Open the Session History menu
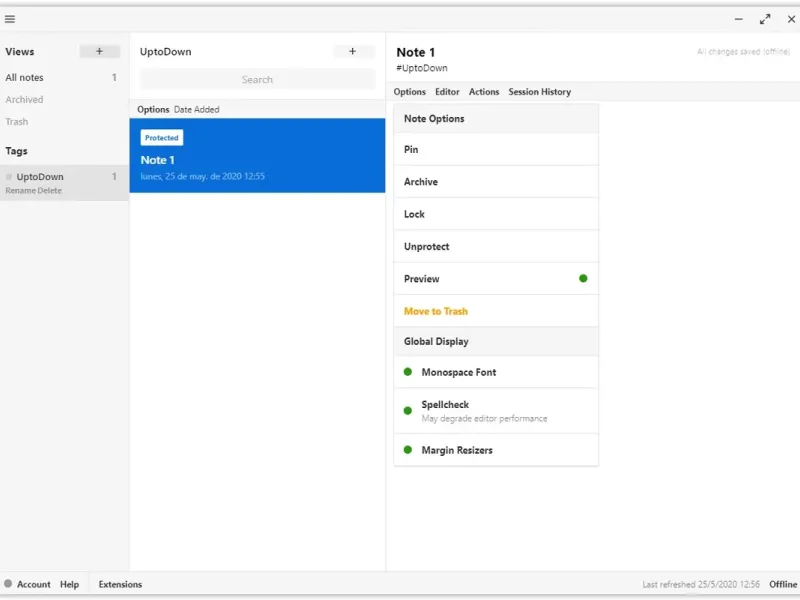Image resolution: width=800 pixels, height=600 pixels. coord(539,92)
